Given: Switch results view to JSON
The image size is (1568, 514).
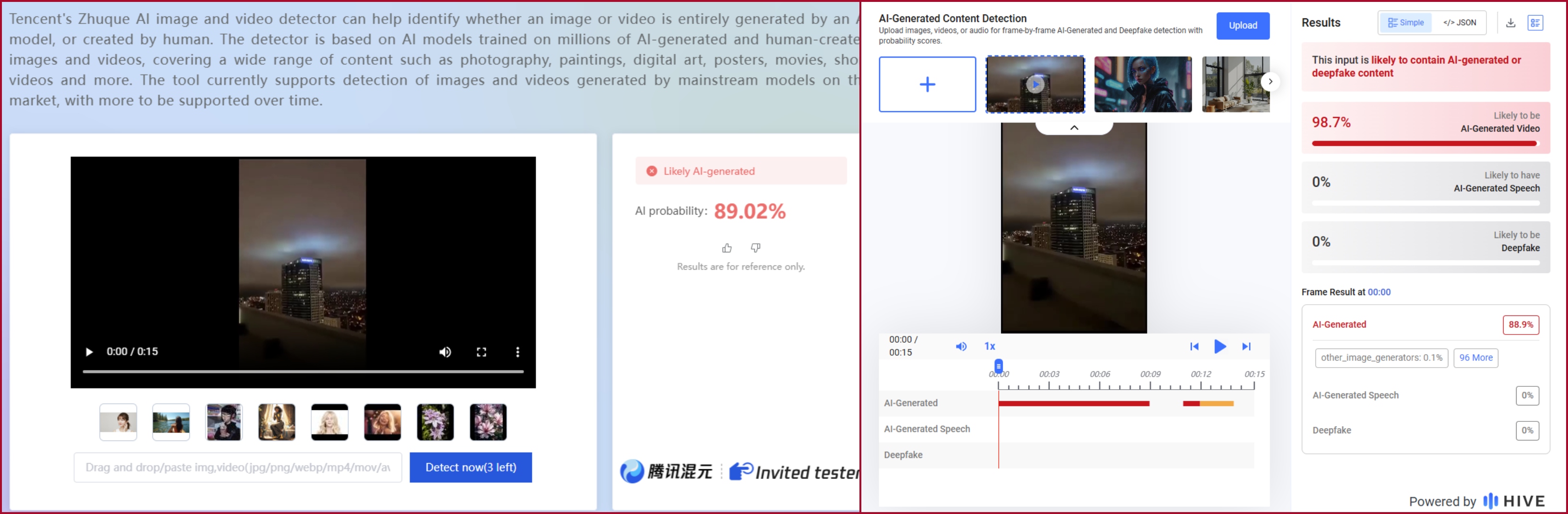Looking at the screenshot, I should click(1459, 23).
